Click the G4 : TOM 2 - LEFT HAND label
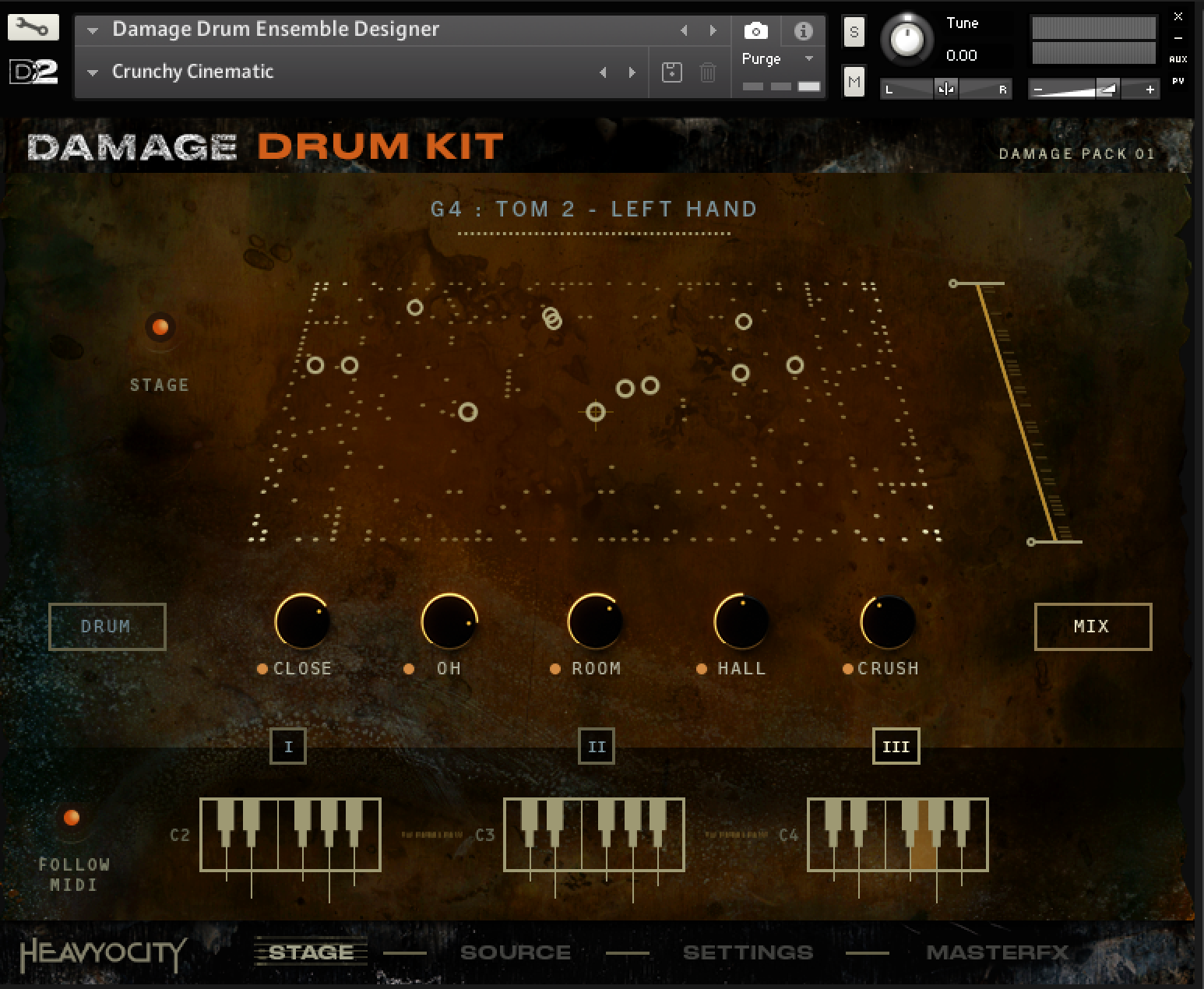The image size is (1204, 989). 594,209
